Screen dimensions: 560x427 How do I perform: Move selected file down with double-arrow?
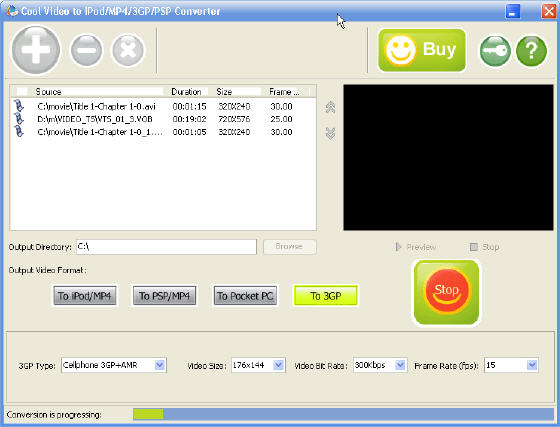pos(330,134)
